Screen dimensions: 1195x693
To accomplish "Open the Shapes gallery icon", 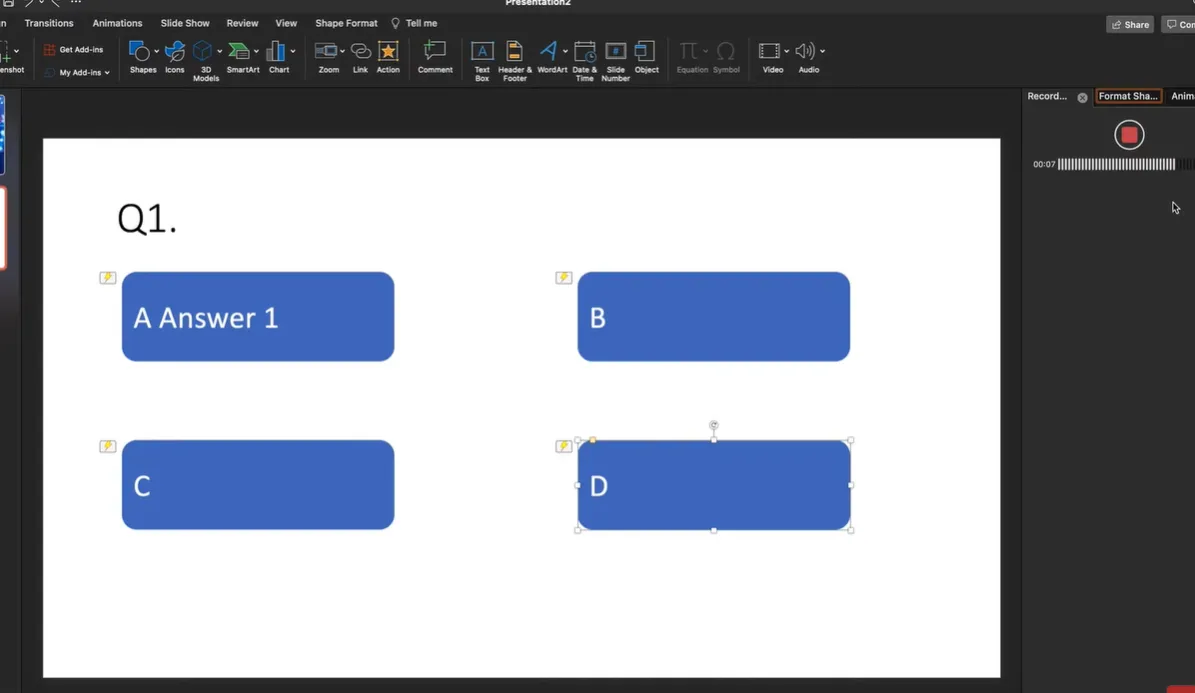I will click(140, 51).
